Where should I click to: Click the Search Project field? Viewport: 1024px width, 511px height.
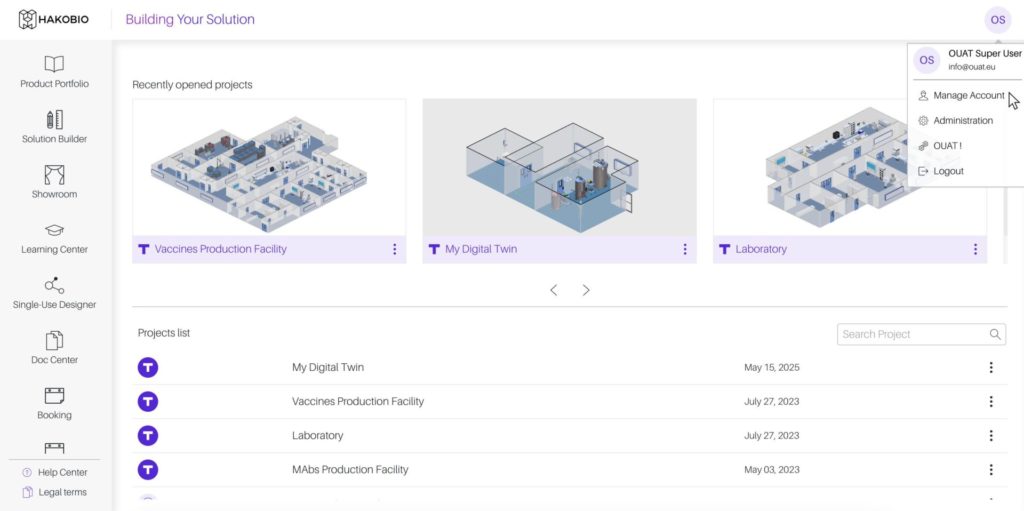pyautogui.click(x=913, y=334)
